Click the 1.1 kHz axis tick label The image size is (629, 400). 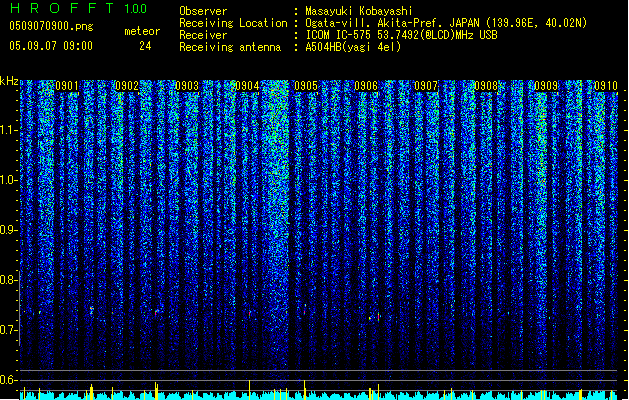9,130
